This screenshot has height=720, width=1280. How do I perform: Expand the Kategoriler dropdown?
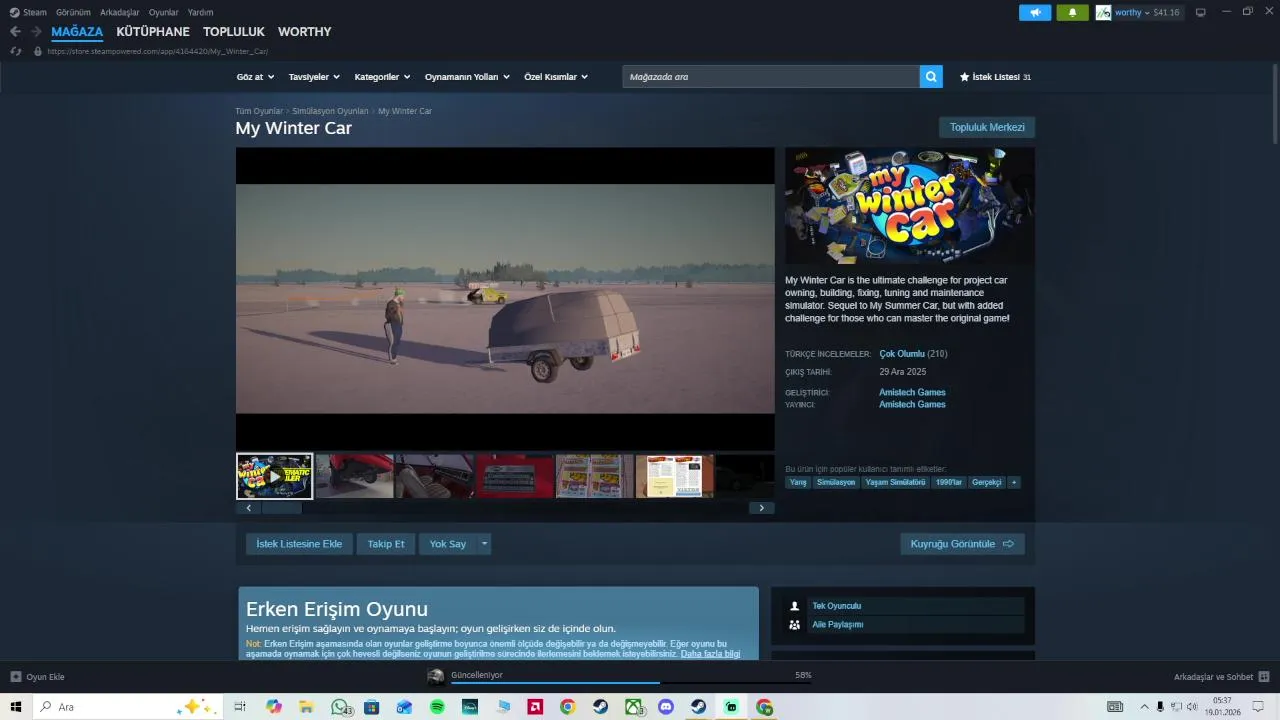coord(382,77)
